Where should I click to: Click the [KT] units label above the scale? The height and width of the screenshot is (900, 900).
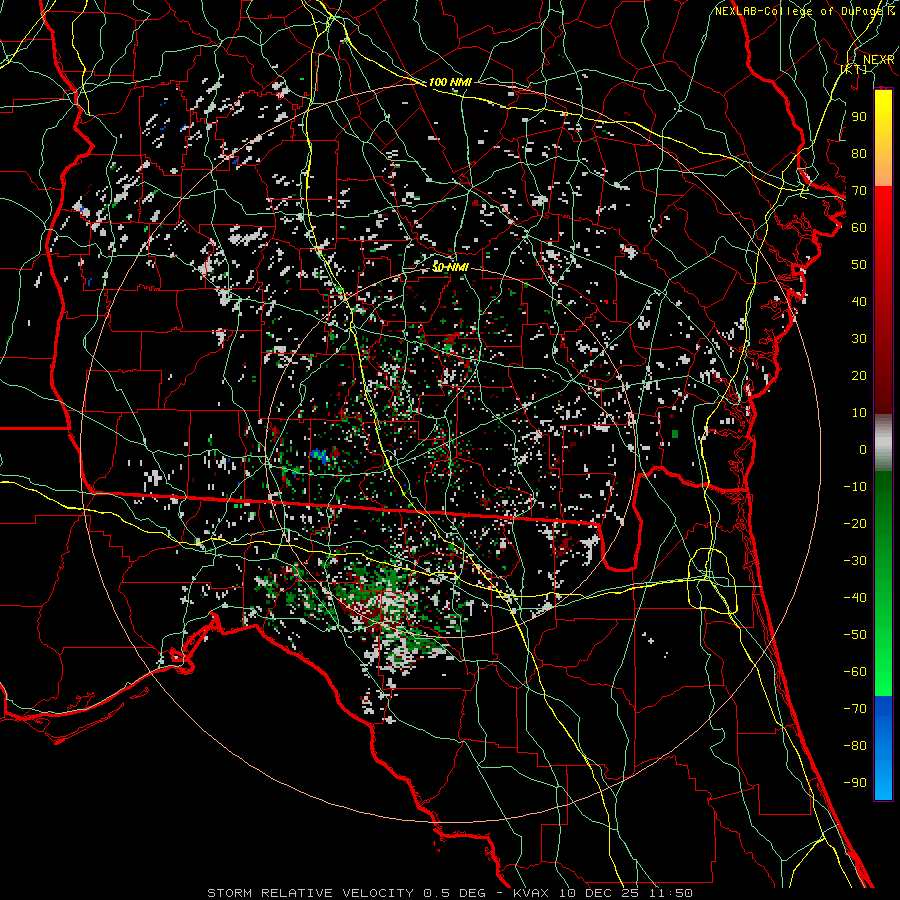(x=854, y=69)
